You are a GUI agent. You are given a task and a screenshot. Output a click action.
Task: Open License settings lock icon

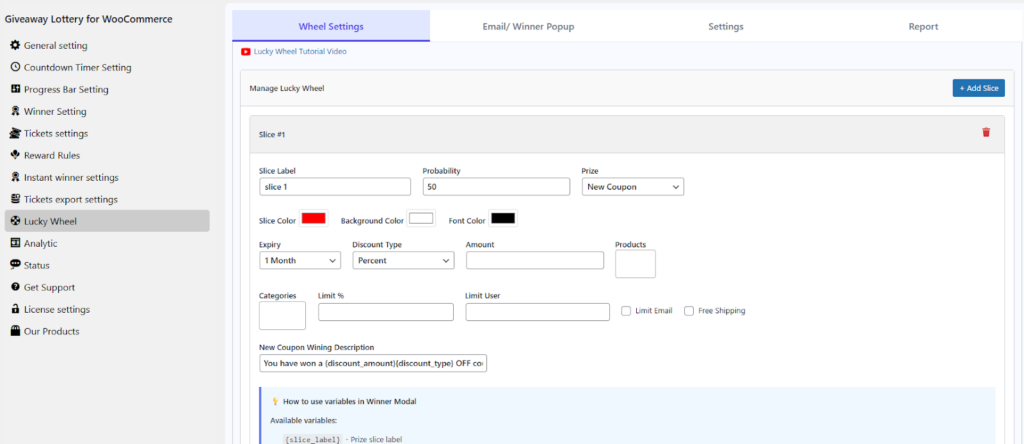point(15,309)
